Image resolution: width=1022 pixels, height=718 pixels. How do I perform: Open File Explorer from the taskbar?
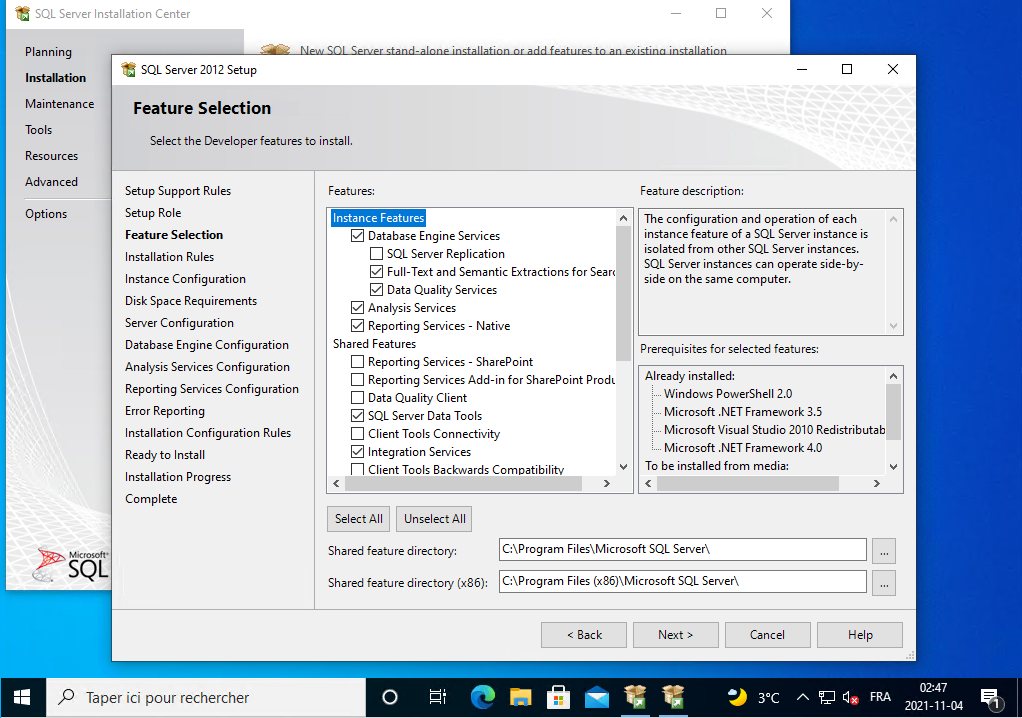tap(520, 697)
